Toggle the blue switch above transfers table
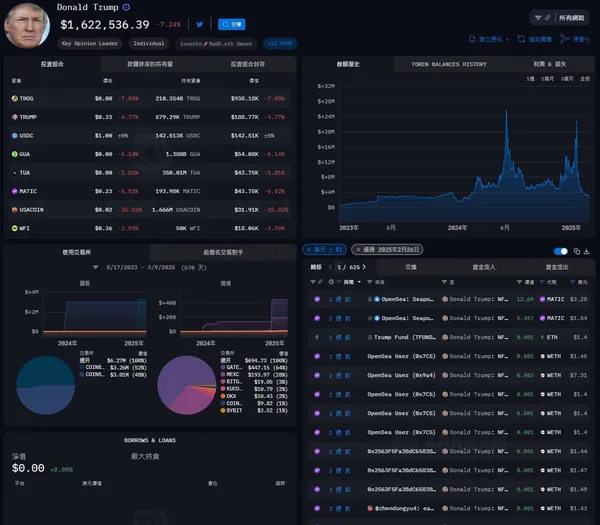This screenshot has height=525, width=600. coord(562,251)
